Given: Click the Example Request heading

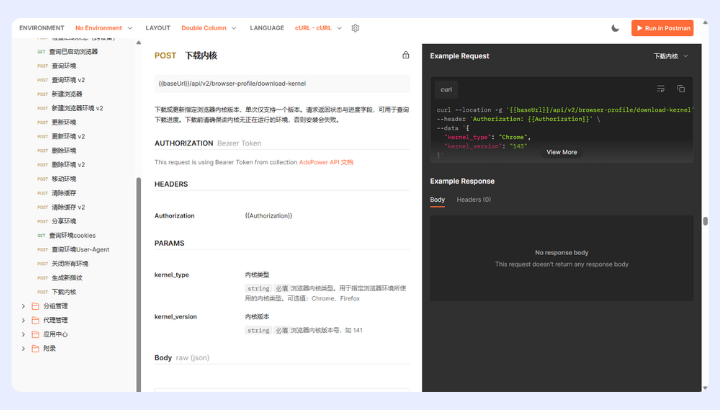Looking at the screenshot, I should pyautogui.click(x=460, y=56).
